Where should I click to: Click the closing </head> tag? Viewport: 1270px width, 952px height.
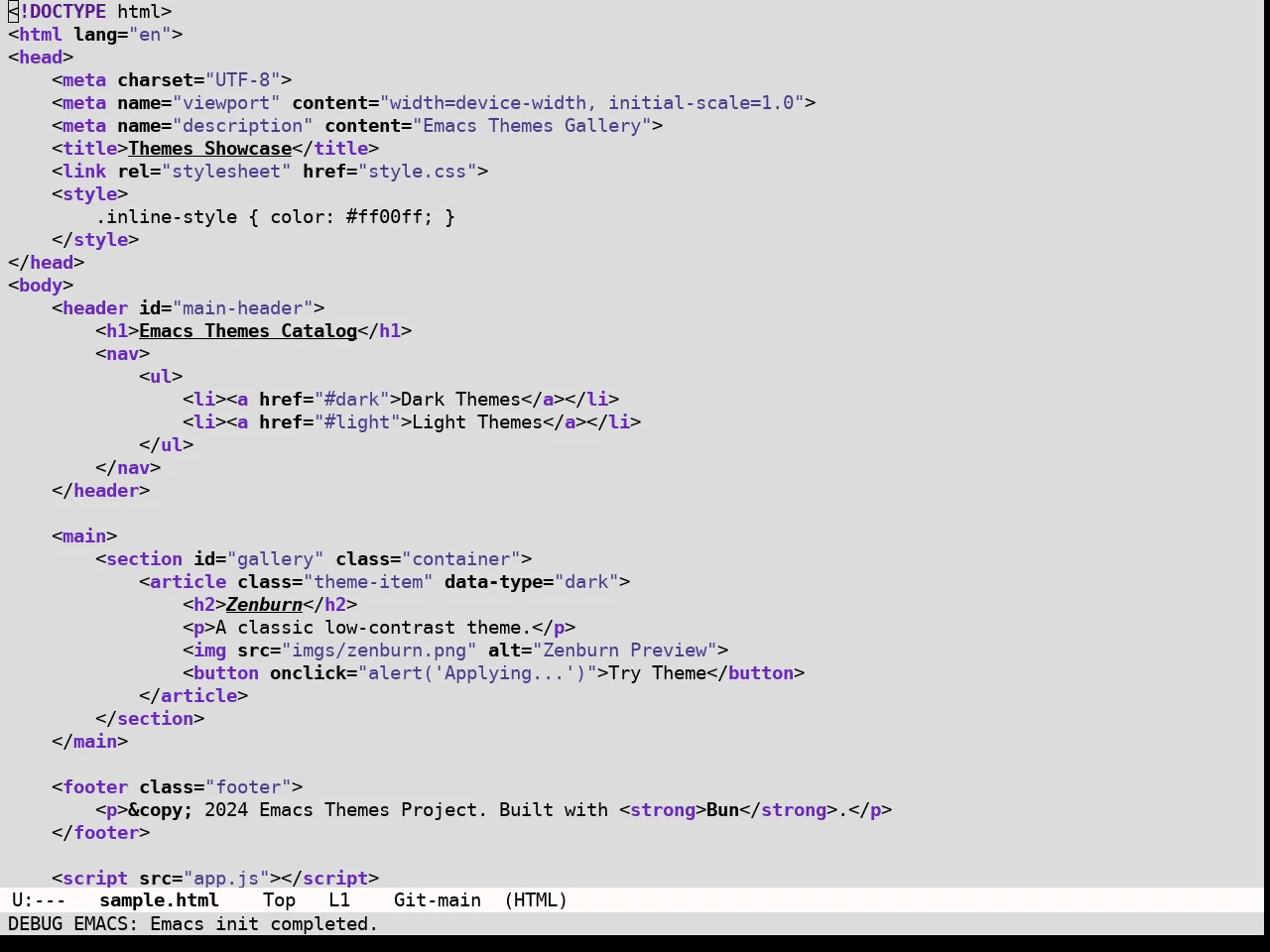pyautogui.click(x=46, y=263)
